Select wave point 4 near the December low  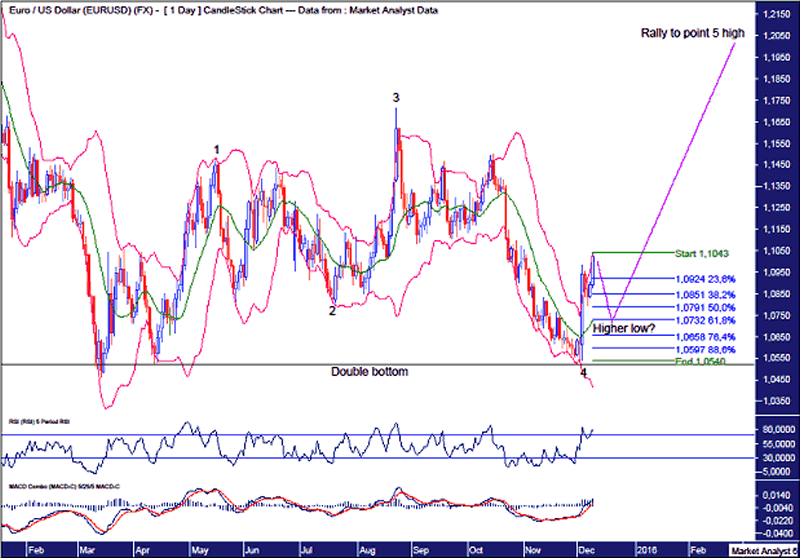point(584,372)
